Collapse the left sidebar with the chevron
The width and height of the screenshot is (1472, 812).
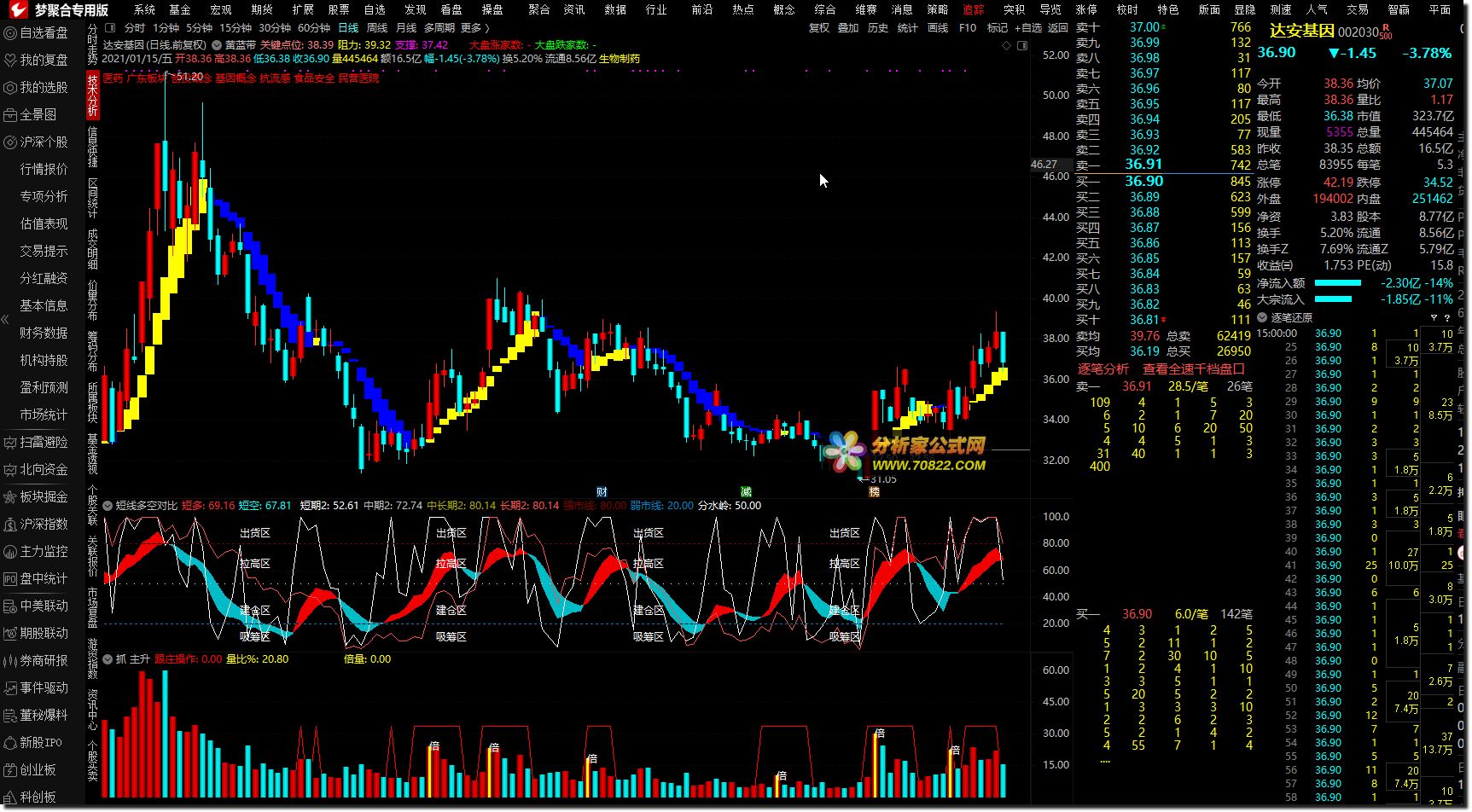coord(4,319)
